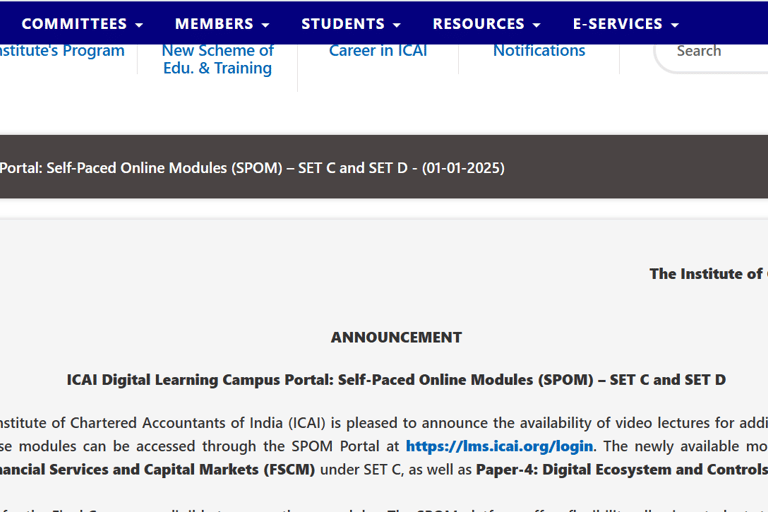This screenshot has width=768, height=512.
Task: Open the MEMBERS navigation menu
Action: [x=222, y=24]
